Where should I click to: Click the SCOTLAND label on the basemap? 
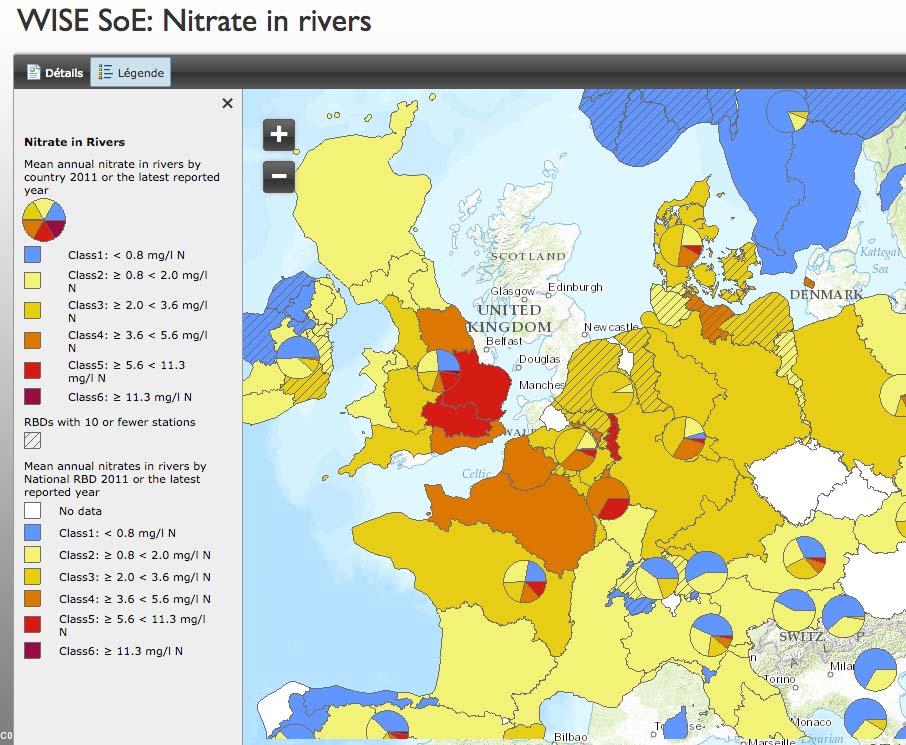click(x=527, y=257)
